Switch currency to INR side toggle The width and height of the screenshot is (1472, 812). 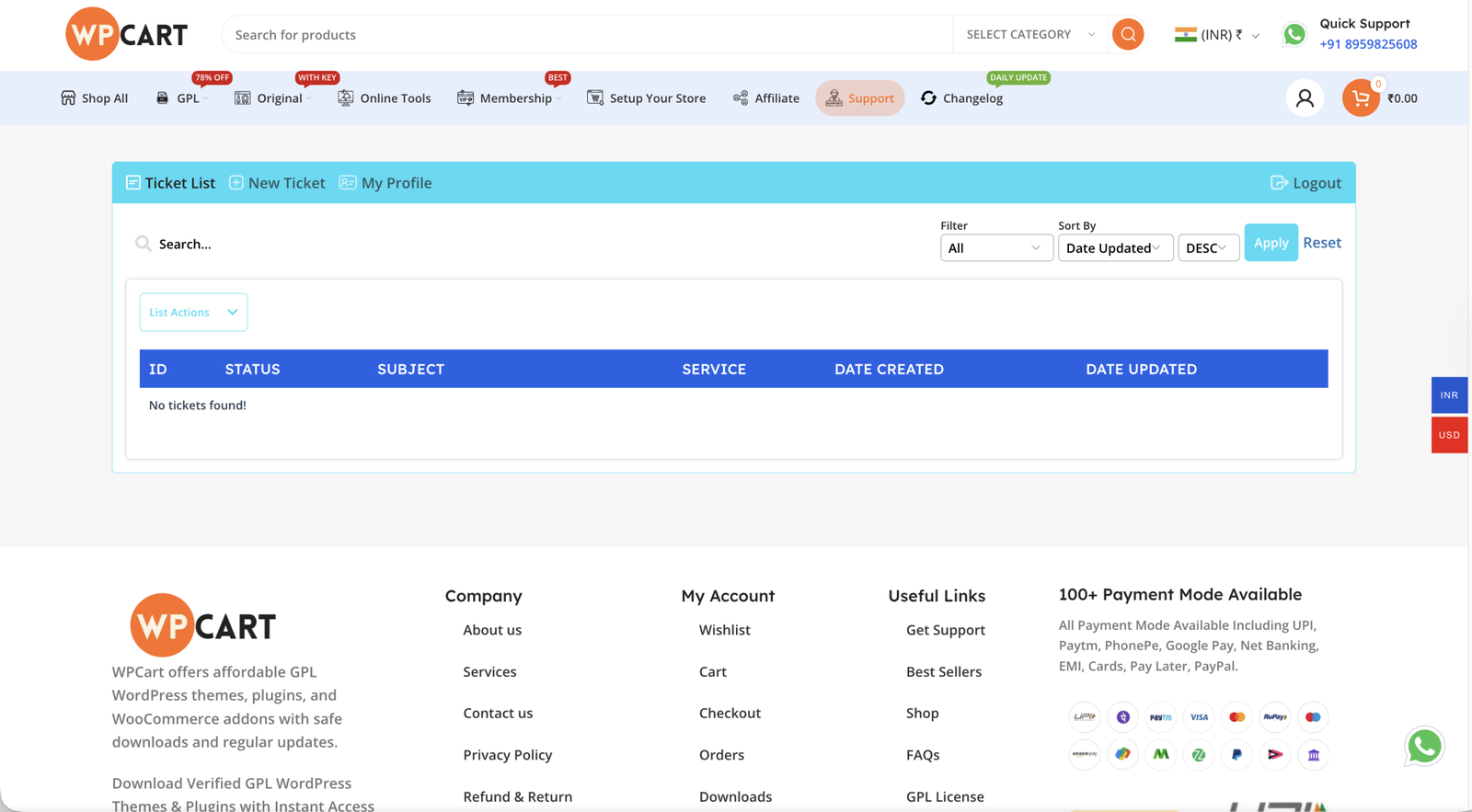point(1449,395)
